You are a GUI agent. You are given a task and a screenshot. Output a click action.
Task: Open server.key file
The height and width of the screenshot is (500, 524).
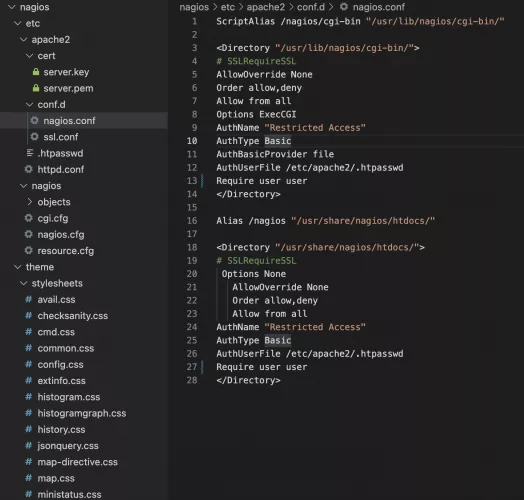[x=66, y=72]
